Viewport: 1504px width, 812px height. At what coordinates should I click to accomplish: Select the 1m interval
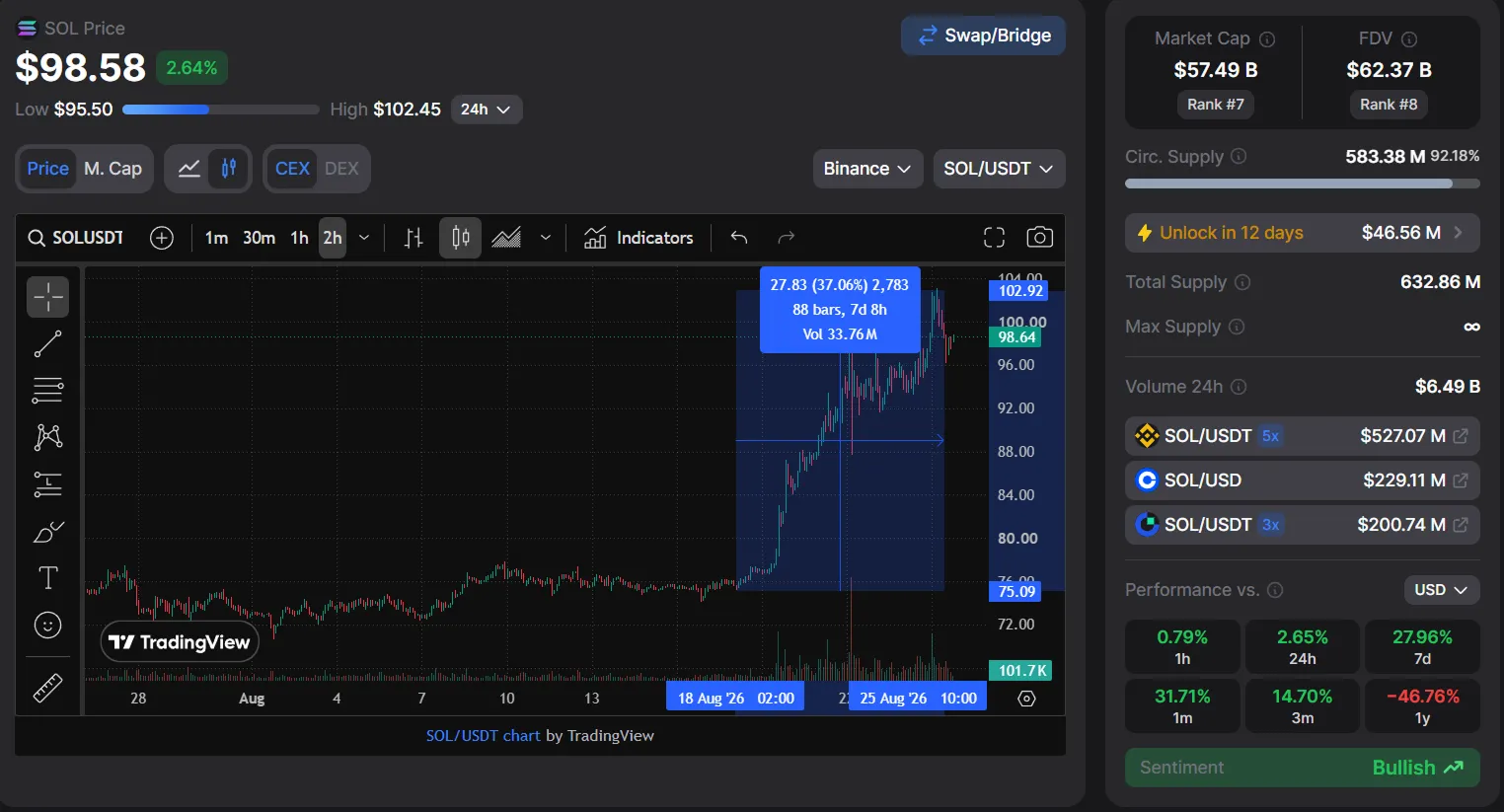click(x=216, y=238)
